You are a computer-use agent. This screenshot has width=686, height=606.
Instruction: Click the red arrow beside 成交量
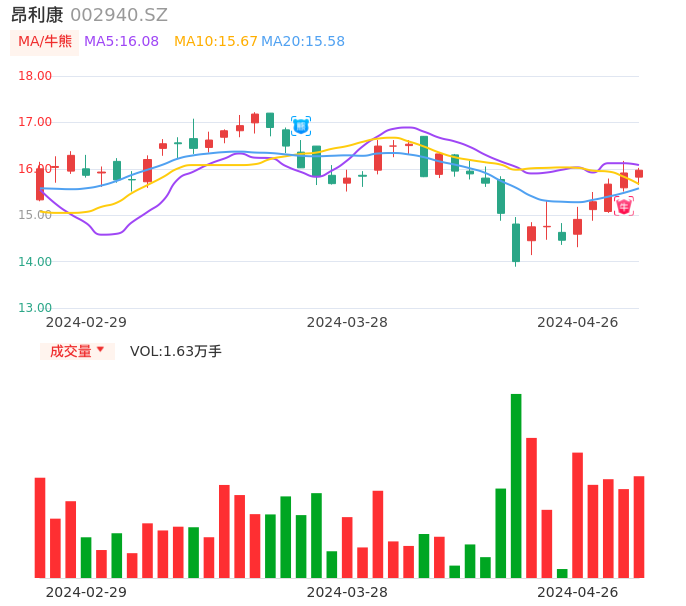coord(100,350)
